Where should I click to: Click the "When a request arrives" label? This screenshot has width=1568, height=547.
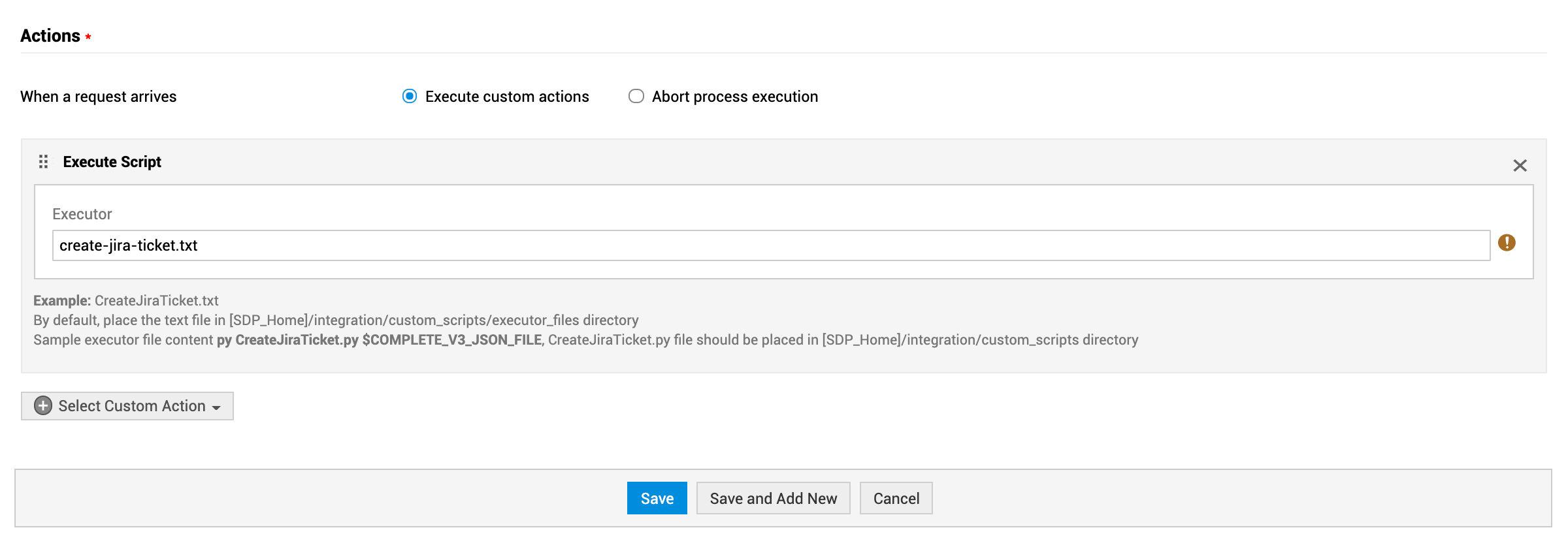point(98,97)
